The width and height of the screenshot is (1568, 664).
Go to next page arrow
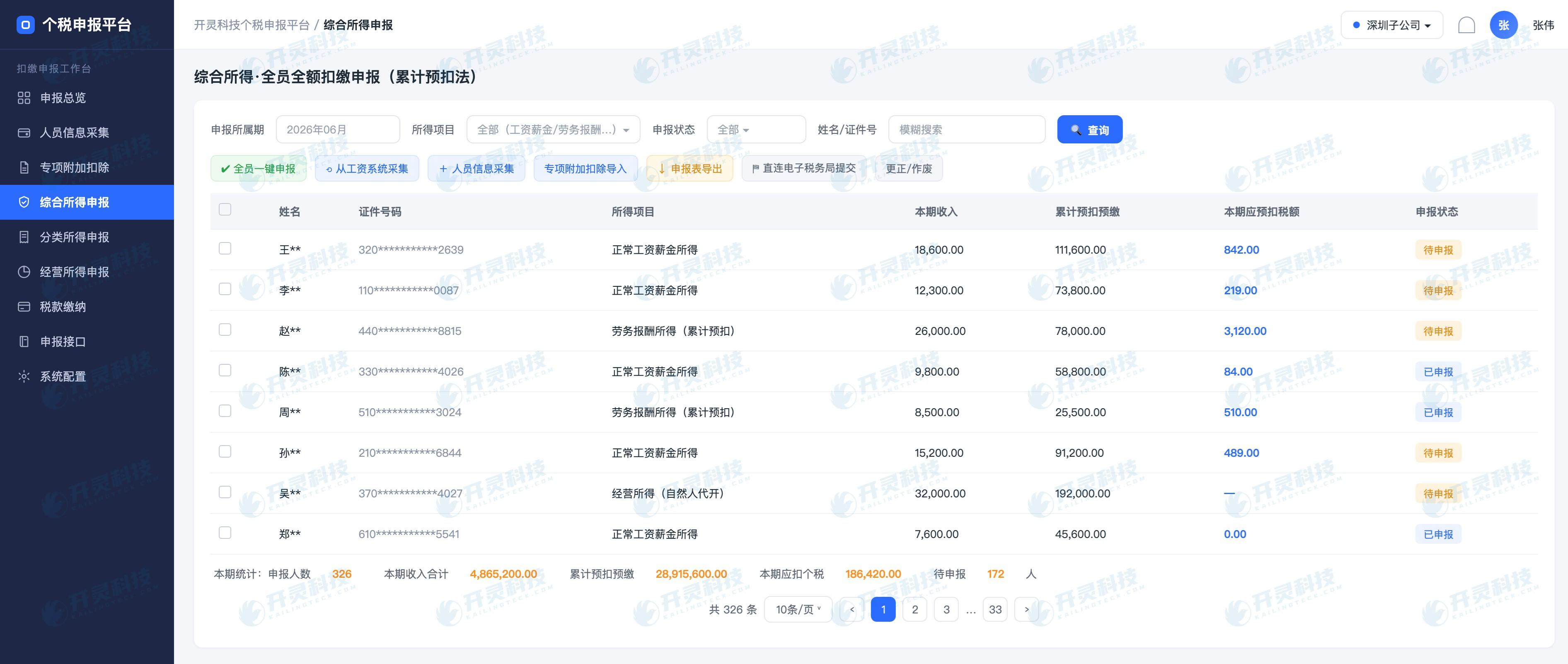(x=1027, y=609)
